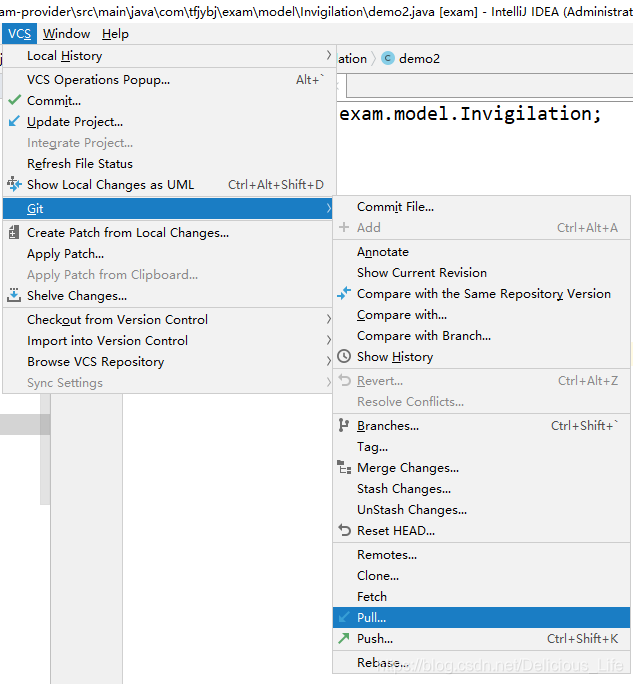This screenshot has height=684, width=633.
Task: Choose Show Current Revision
Action: click(481, 273)
